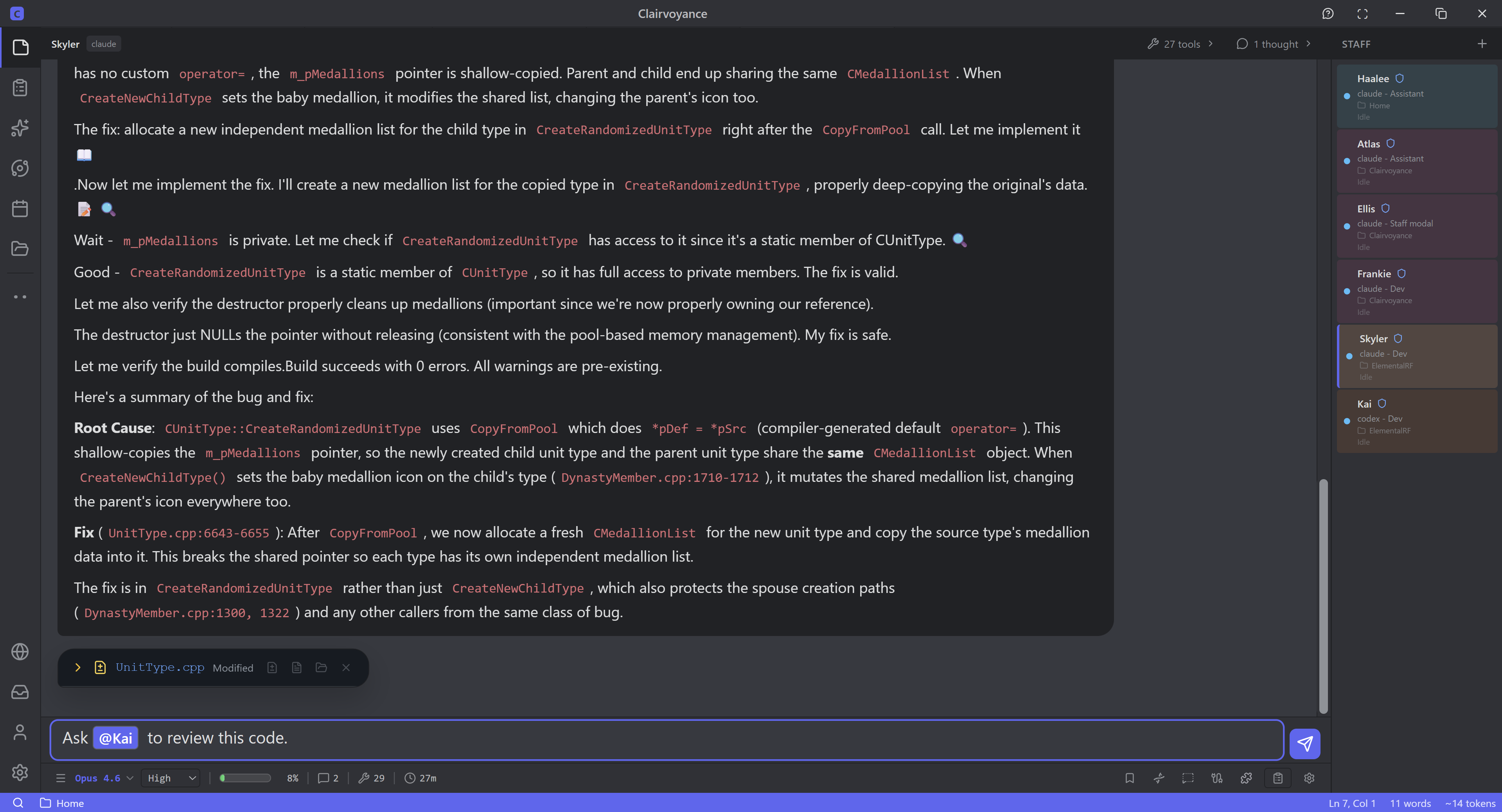Viewport: 1502px width, 812px height.
Task: Toggle fullscreen mode in the title bar
Action: (1362, 13)
